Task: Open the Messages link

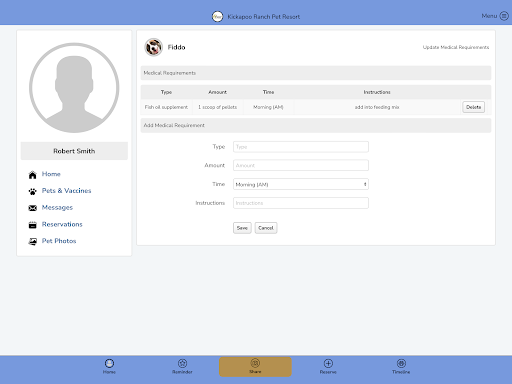Action: (x=57, y=207)
